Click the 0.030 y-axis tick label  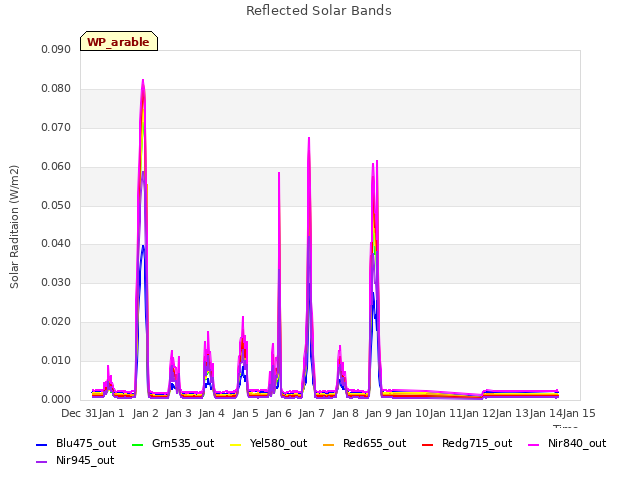click(x=56, y=282)
